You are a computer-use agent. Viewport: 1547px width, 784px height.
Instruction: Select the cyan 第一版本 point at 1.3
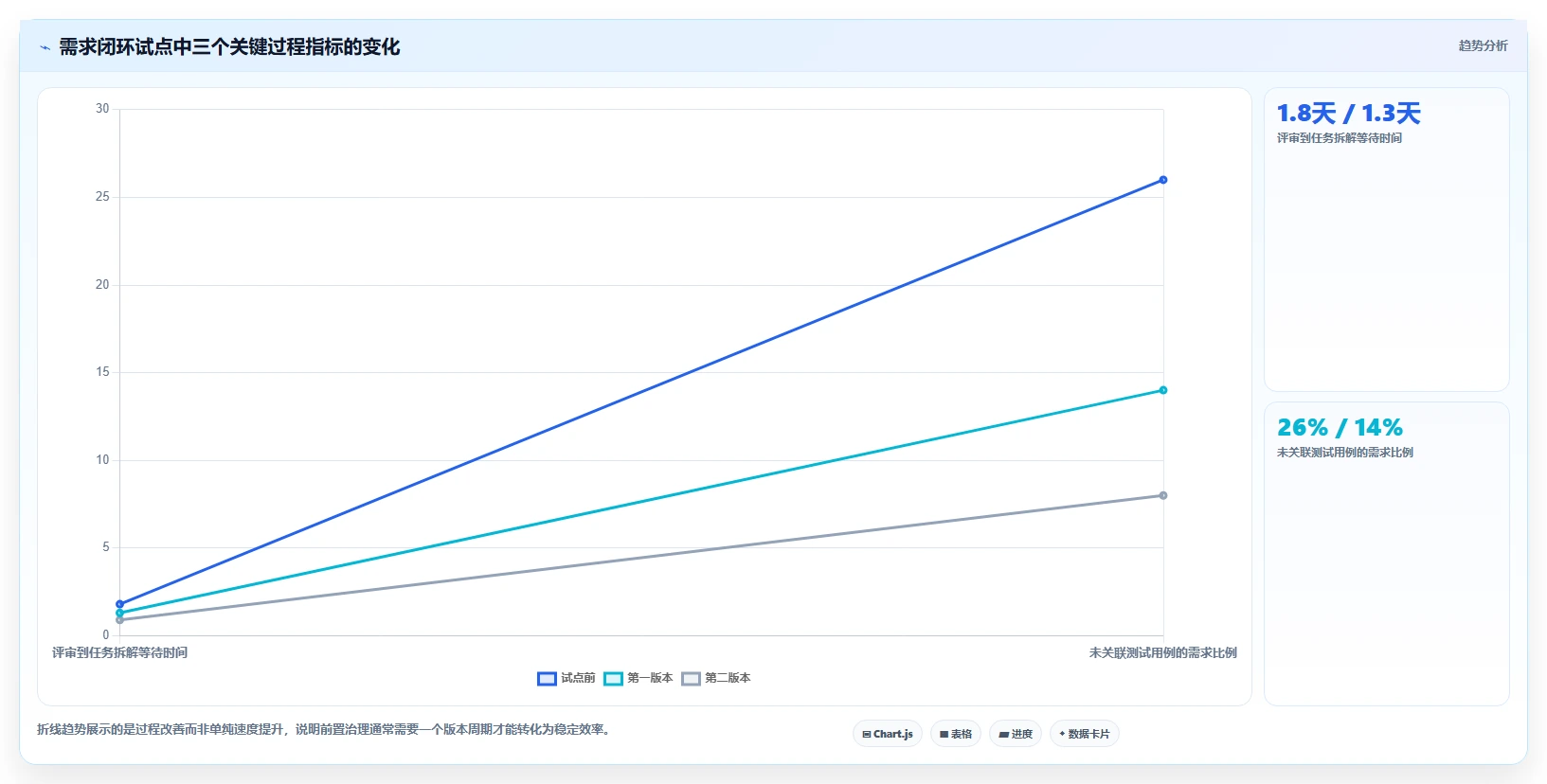tap(119, 613)
